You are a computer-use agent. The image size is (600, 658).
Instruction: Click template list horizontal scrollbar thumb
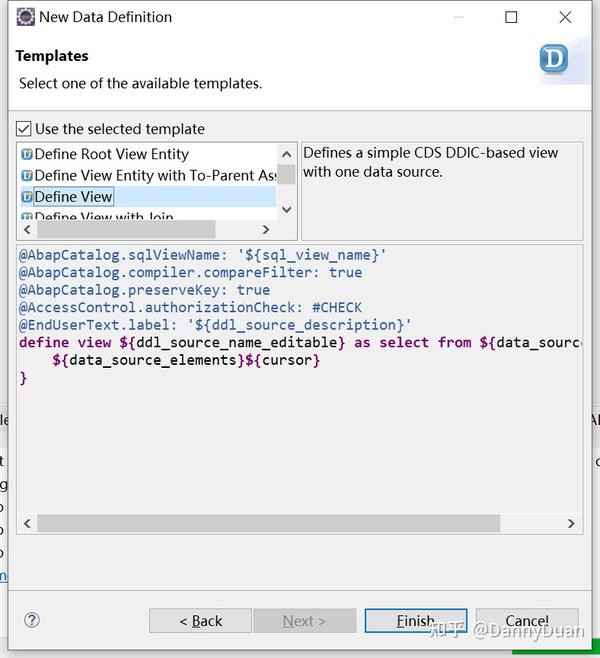[x=126, y=230]
